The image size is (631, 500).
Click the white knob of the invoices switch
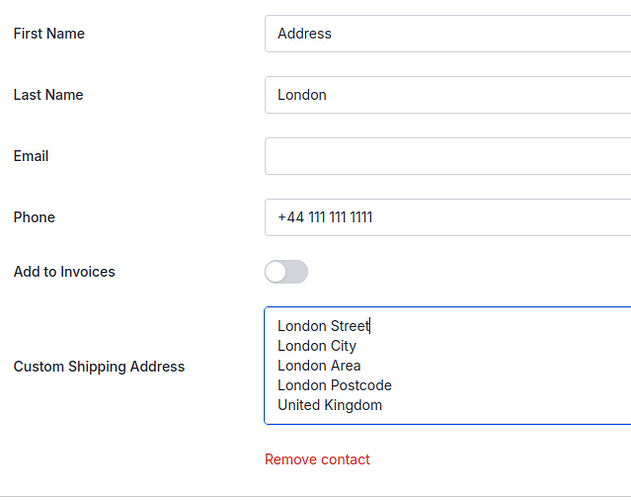276,272
